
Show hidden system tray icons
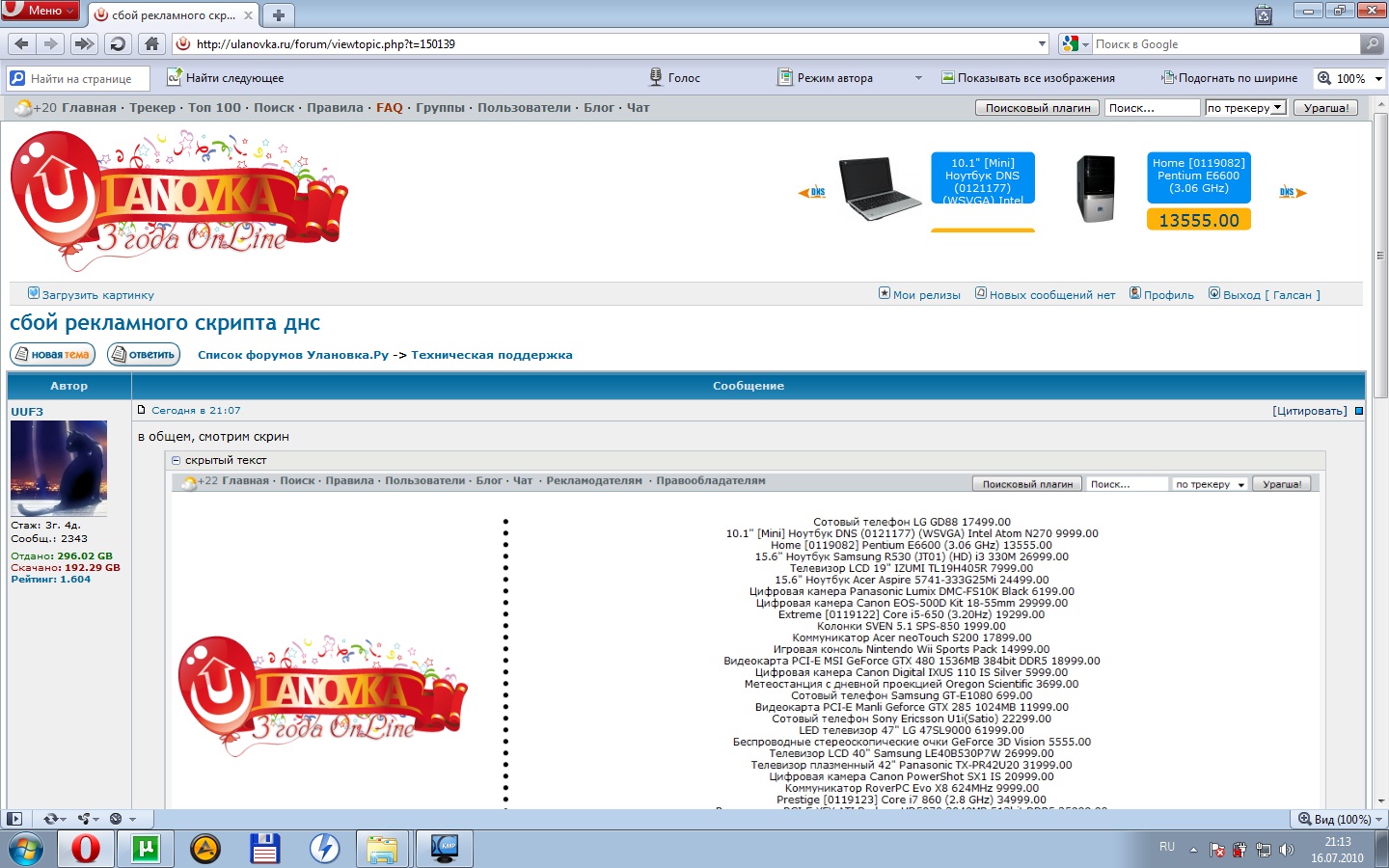1193,850
